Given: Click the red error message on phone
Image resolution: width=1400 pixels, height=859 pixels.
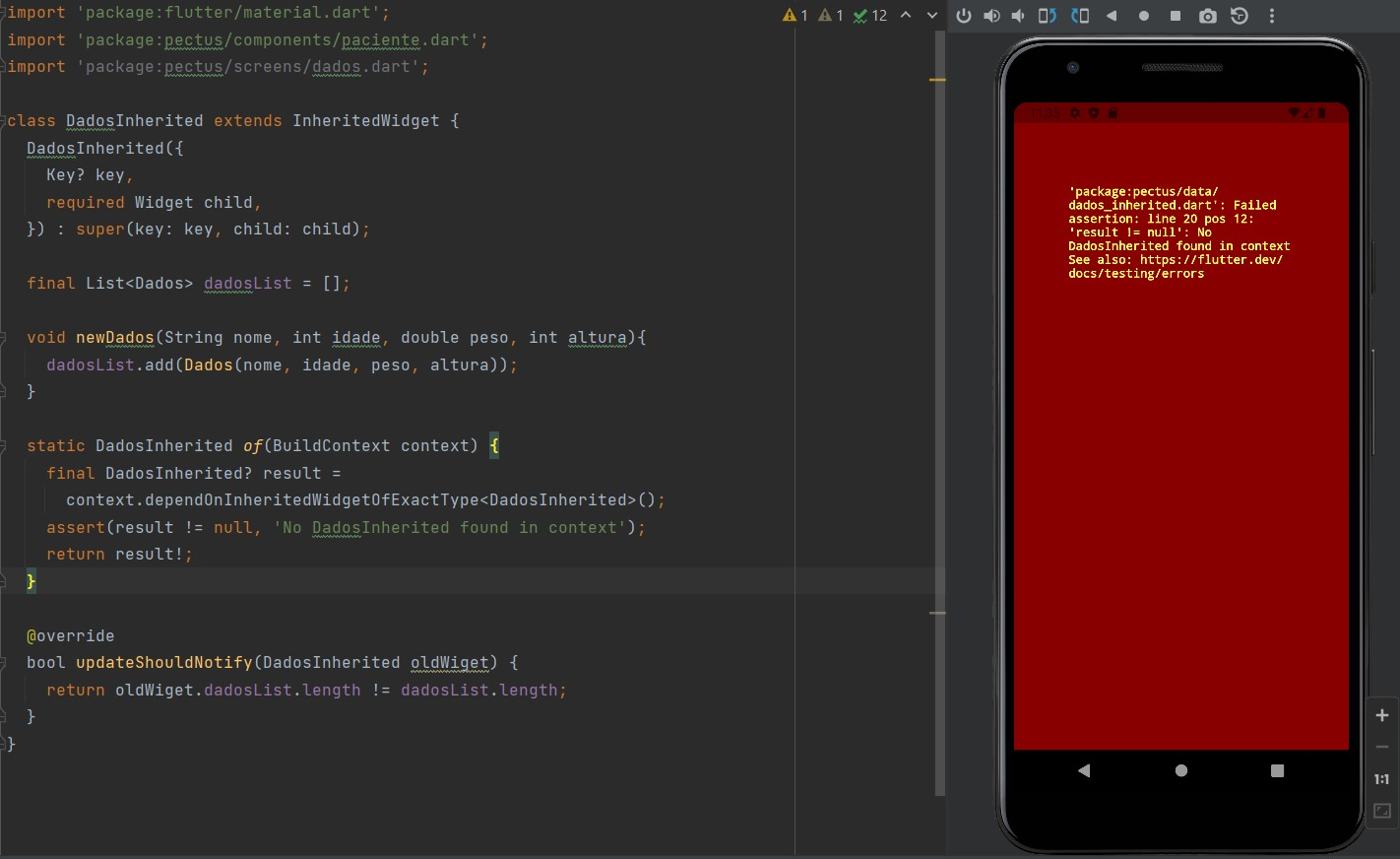Looking at the screenshot, I should click(1178, 232).
